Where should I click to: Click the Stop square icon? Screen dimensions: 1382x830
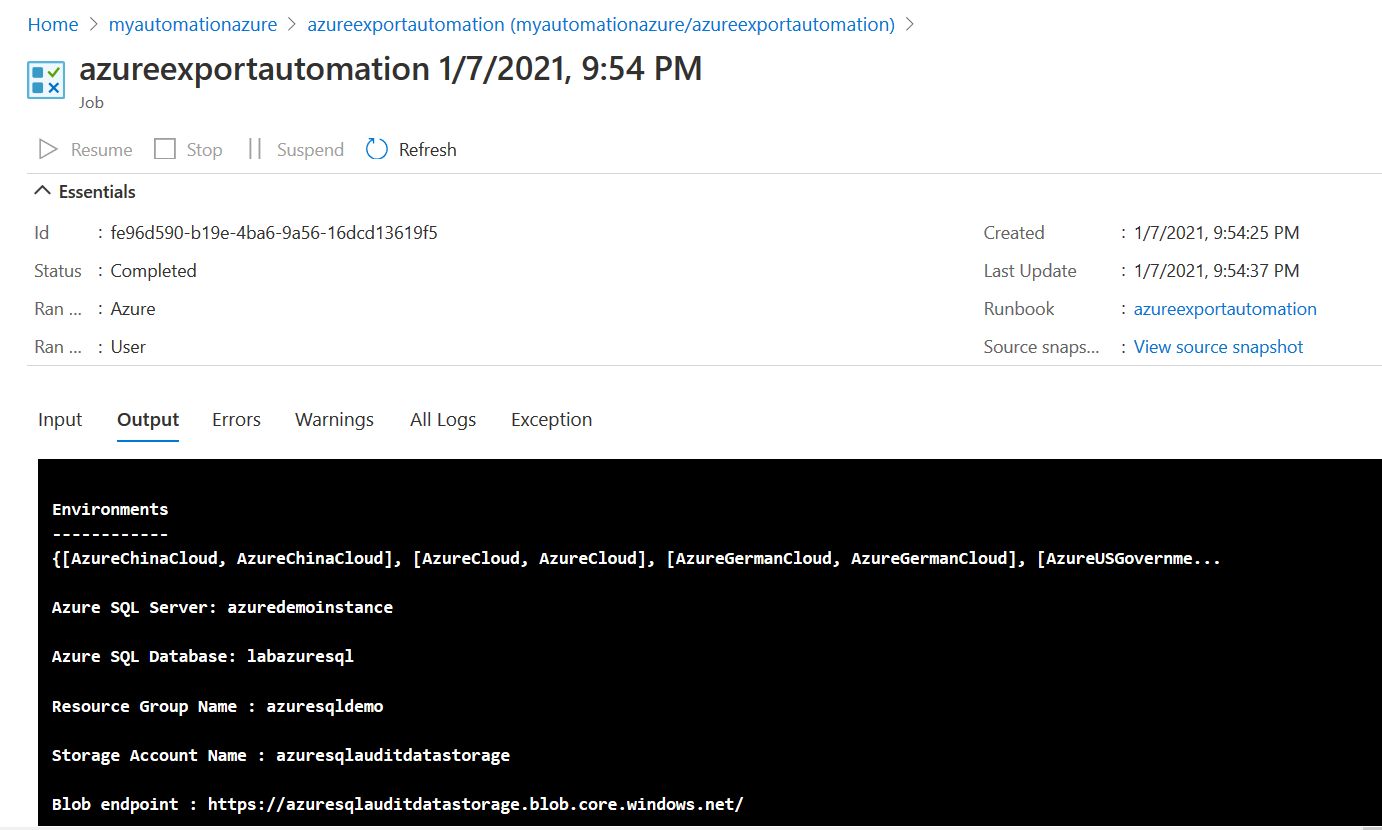165,149
